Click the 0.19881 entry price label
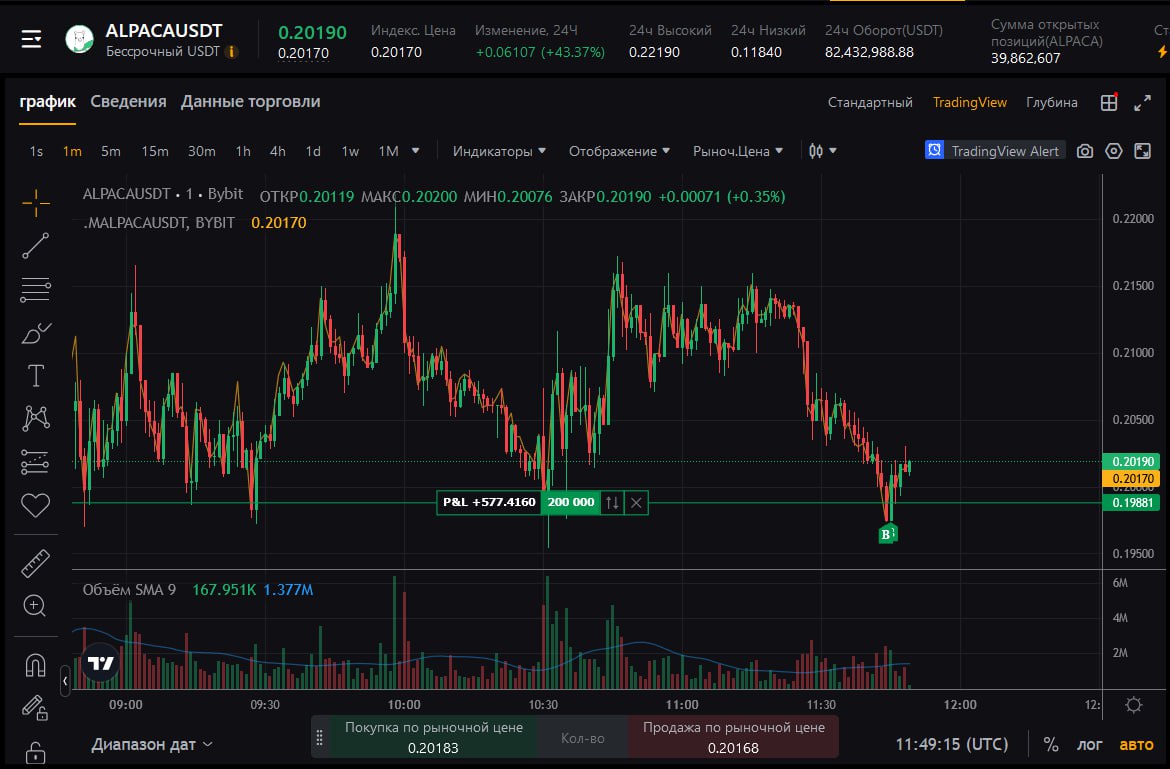This screenshot has height=769, width=1170. pos(1133,503)
